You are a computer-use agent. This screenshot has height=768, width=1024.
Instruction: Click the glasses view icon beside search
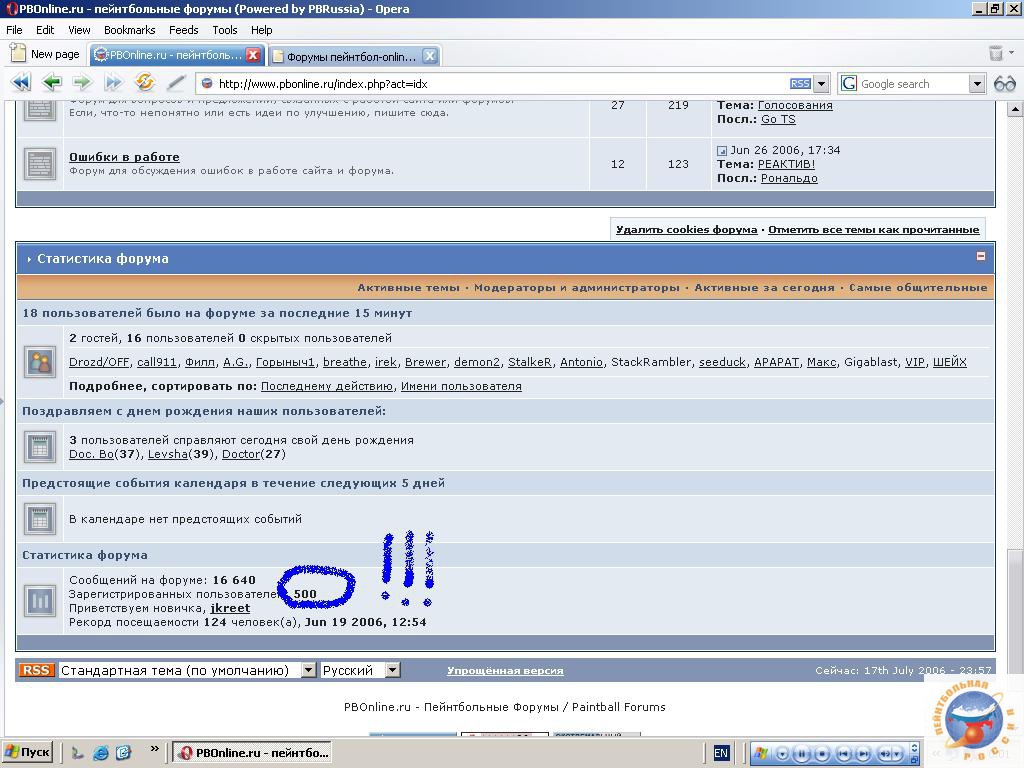tap(1004, 84)
